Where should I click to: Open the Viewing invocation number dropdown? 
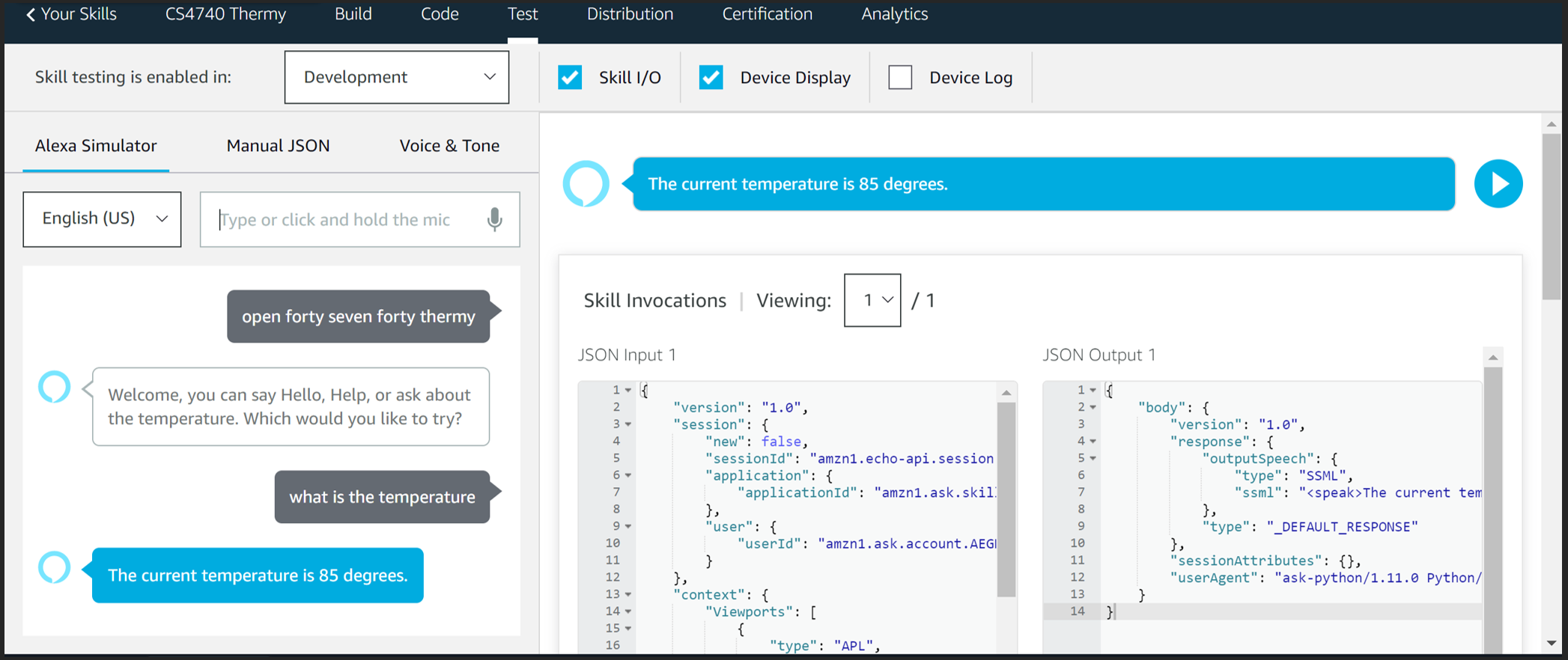pyautogui.click(x=872, y=300)
